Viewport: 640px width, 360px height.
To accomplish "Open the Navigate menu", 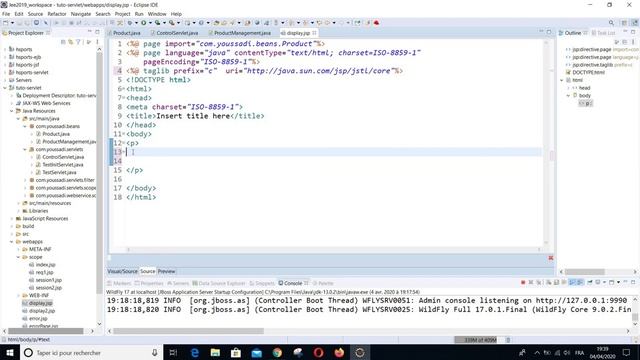I will coord(81,14).
